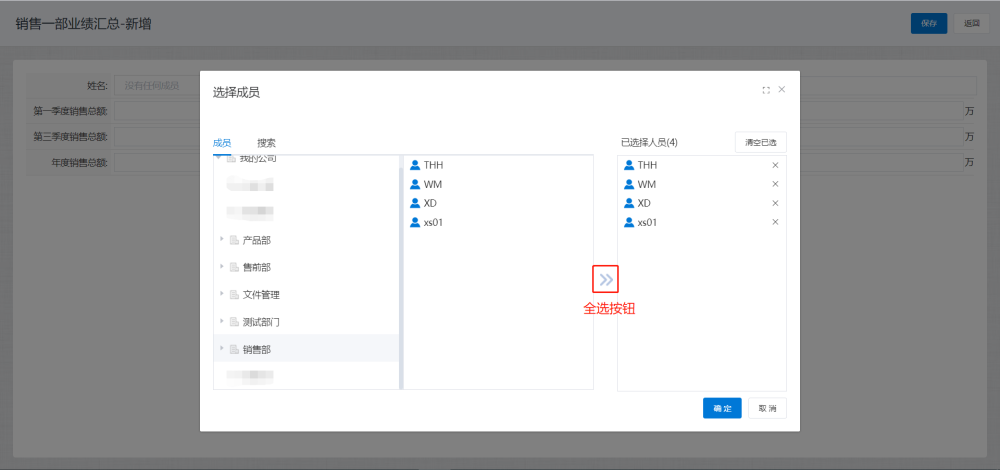Expand the 产品部 department node

tap(221, 240)
